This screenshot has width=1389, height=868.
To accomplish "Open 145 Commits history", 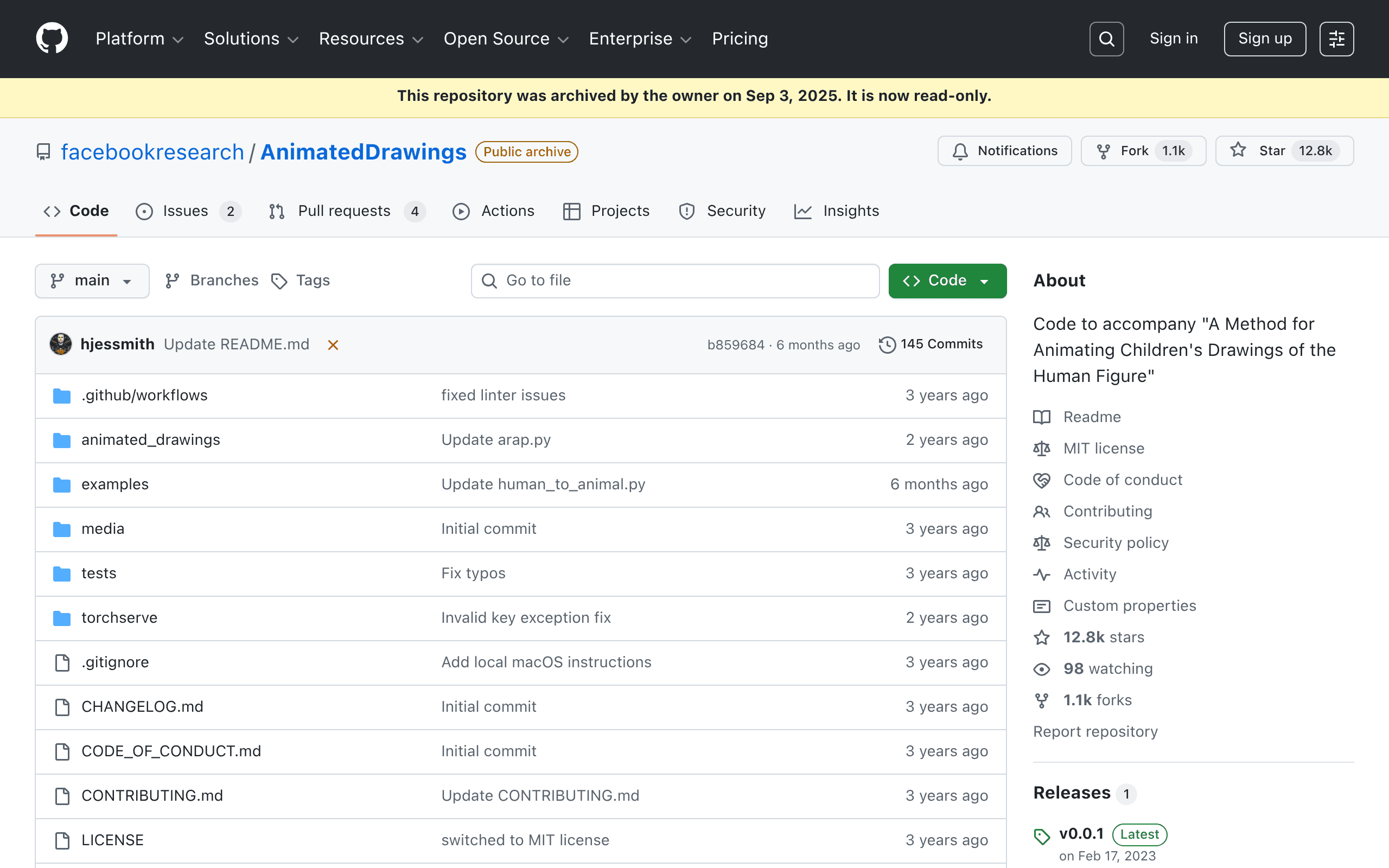I will coord(931,344).
